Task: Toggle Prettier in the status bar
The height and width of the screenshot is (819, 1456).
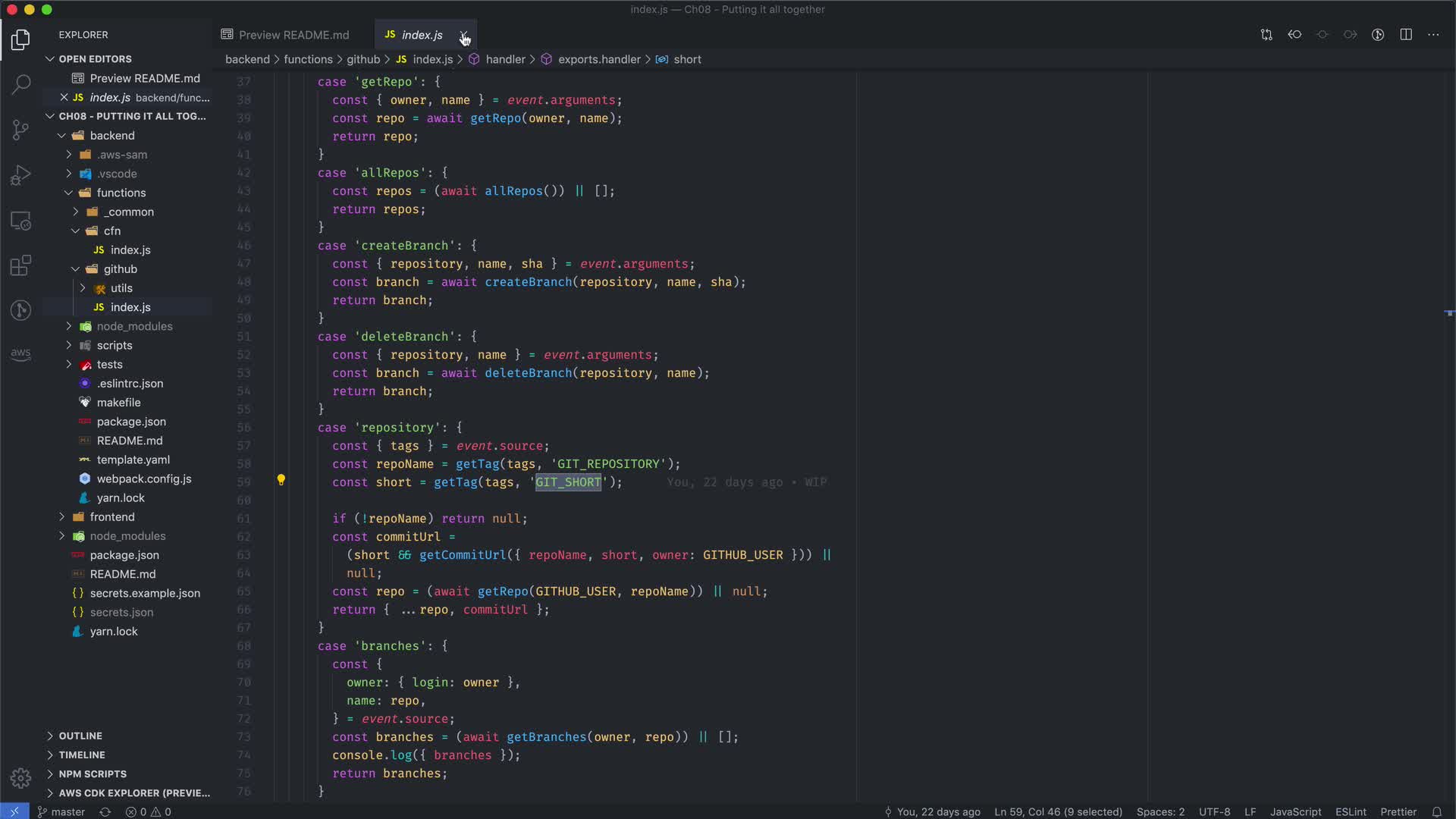Action: coord(1398,811)
